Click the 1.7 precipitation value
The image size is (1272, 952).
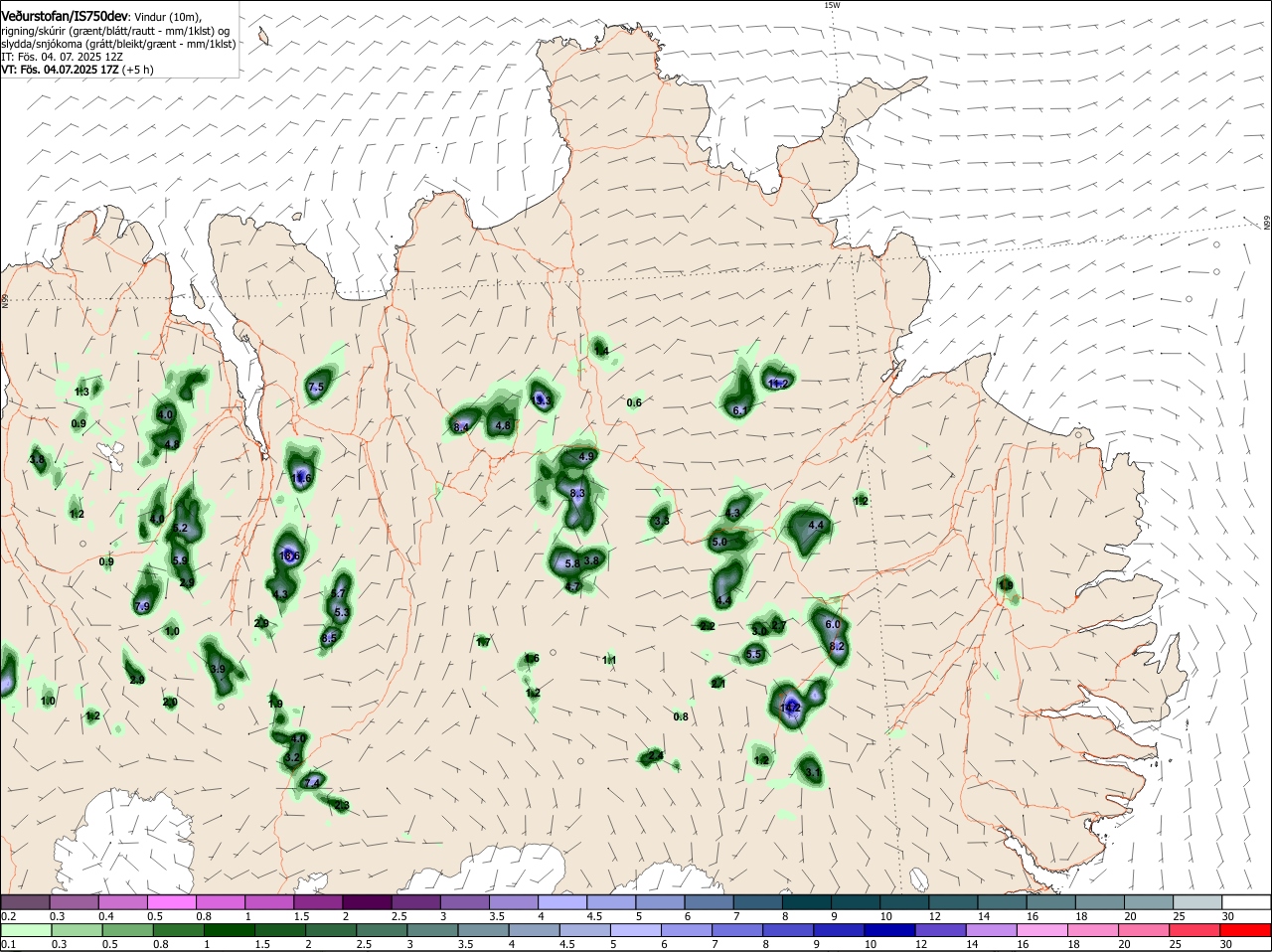[483, 642]
